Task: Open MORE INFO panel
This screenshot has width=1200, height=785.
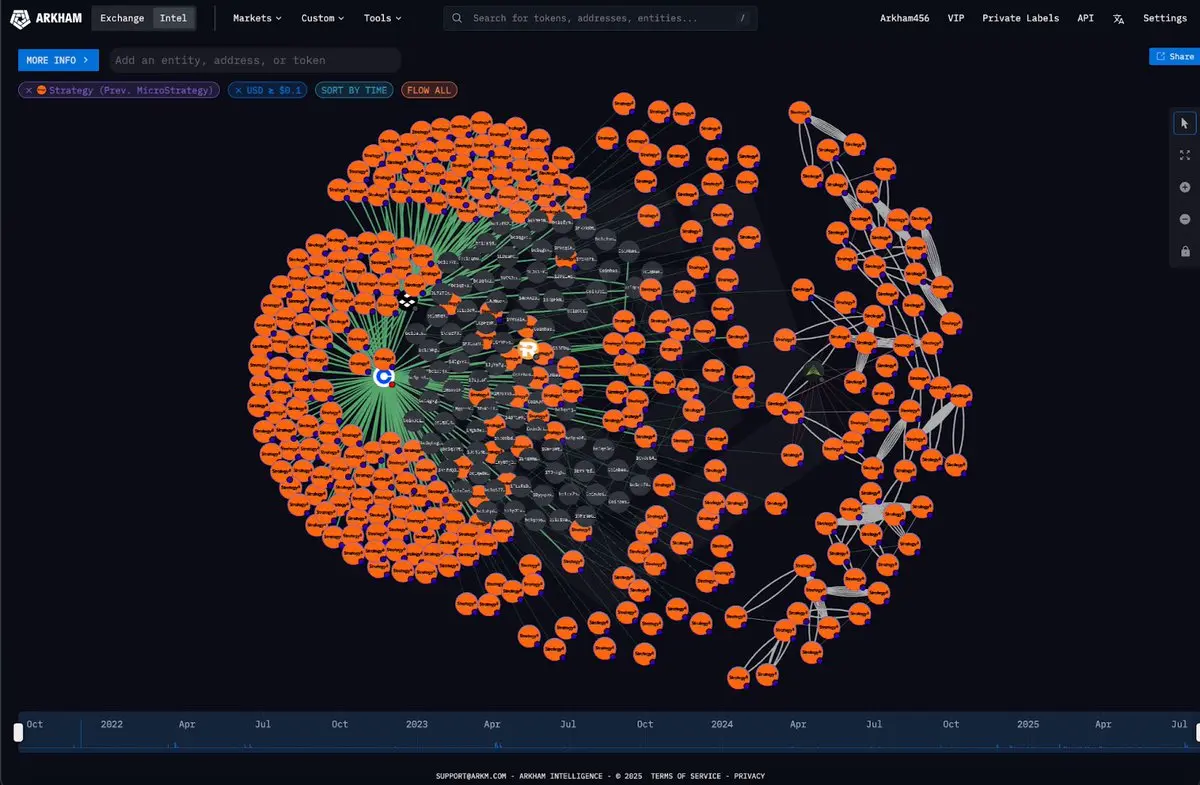Action: click(x=58, y=60)
